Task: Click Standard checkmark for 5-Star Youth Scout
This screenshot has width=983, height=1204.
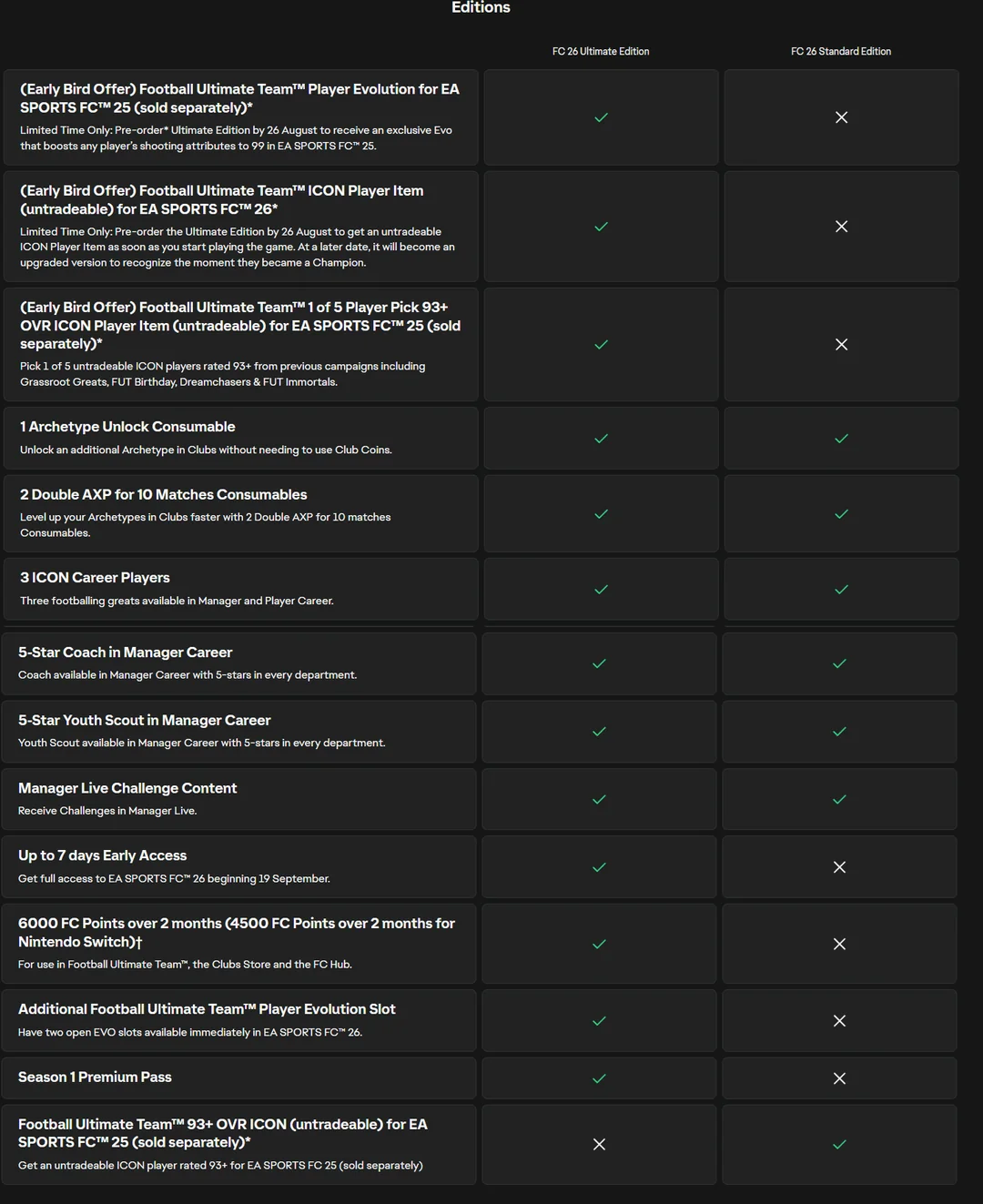Action: (839, 732)
